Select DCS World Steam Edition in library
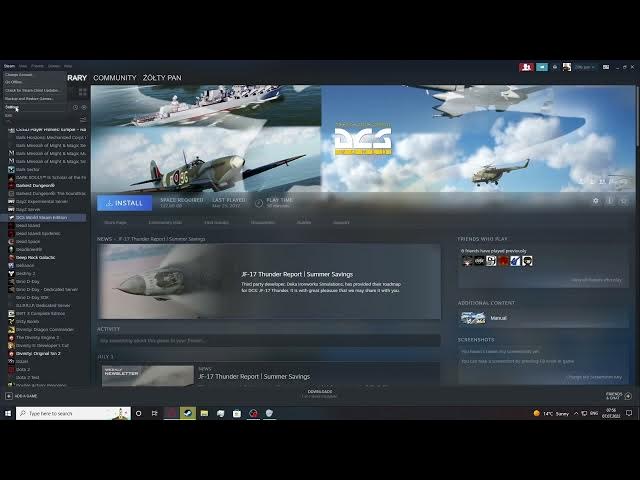 coord(43,218)
